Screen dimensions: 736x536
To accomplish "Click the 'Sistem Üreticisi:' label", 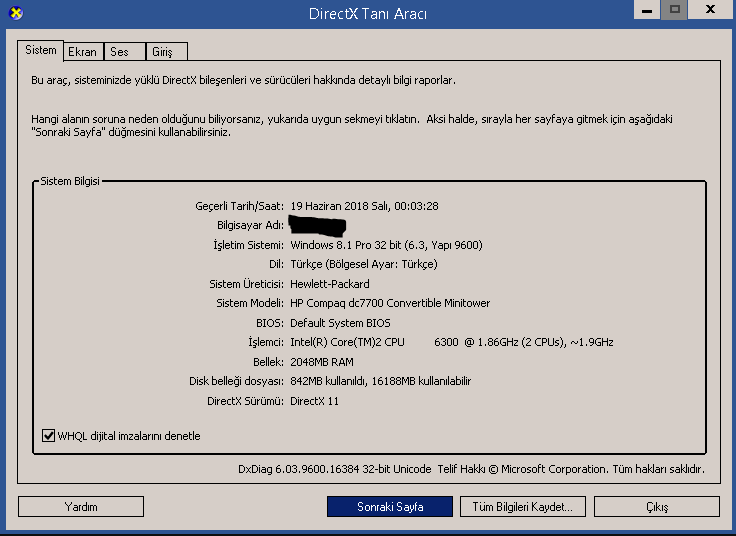I will 246,284.
